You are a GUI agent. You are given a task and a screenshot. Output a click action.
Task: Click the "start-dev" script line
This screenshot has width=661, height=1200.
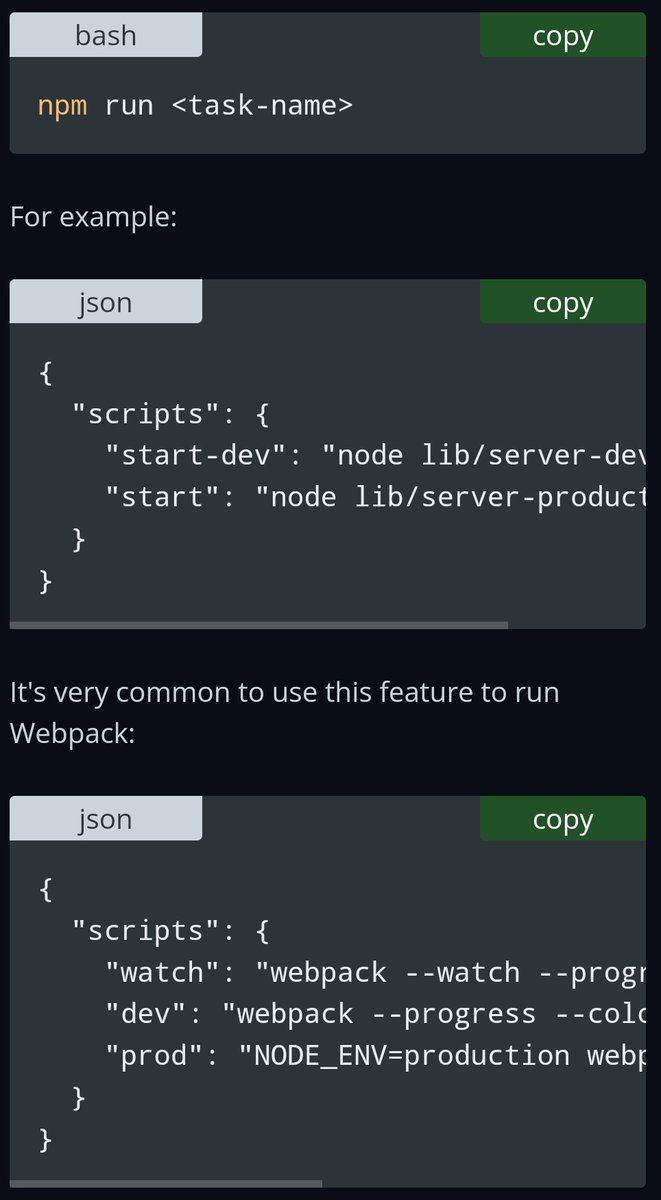[375, 456]
